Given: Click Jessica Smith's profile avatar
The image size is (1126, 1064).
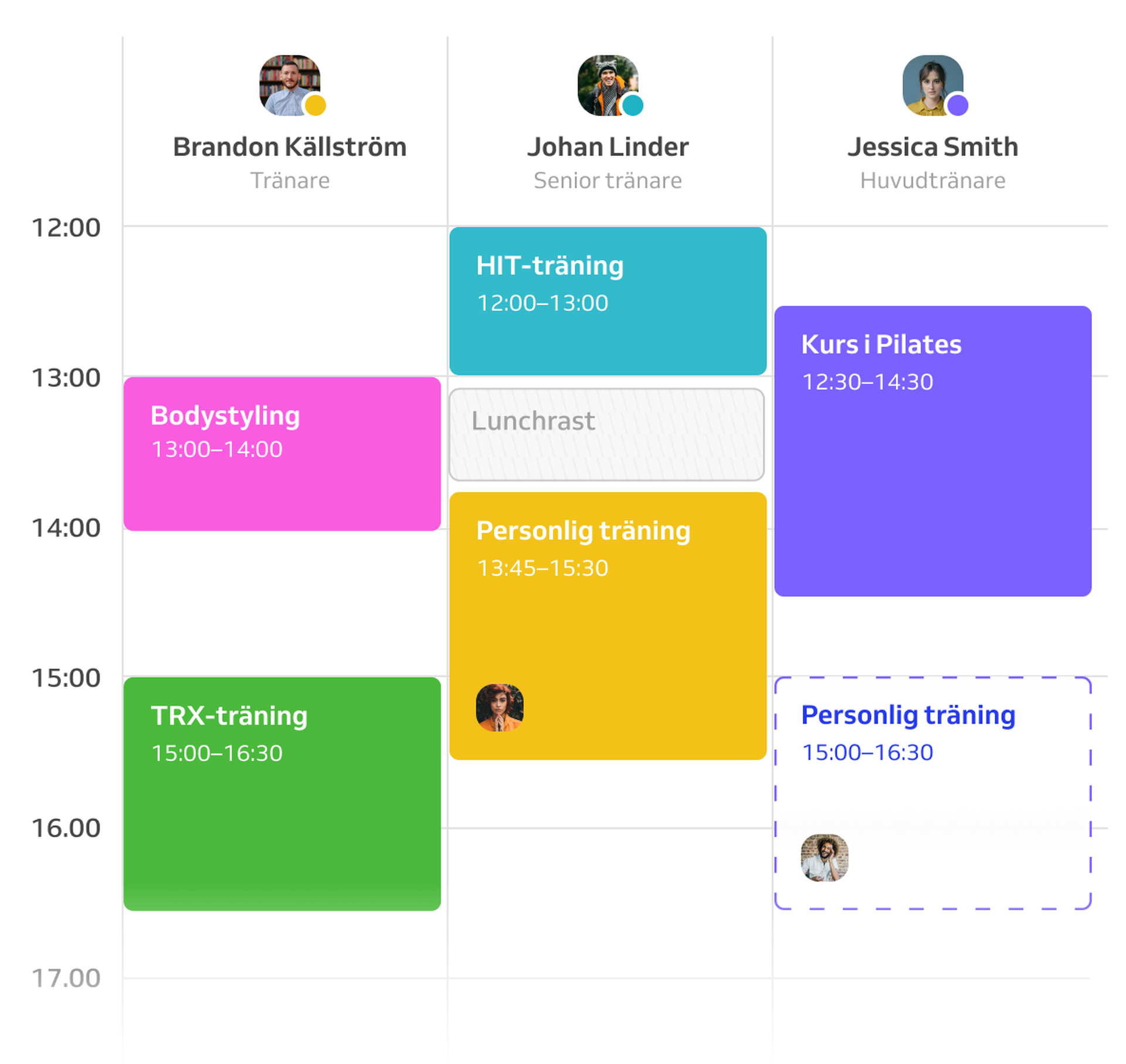Looking at the screenshot, I should (931, 83).
